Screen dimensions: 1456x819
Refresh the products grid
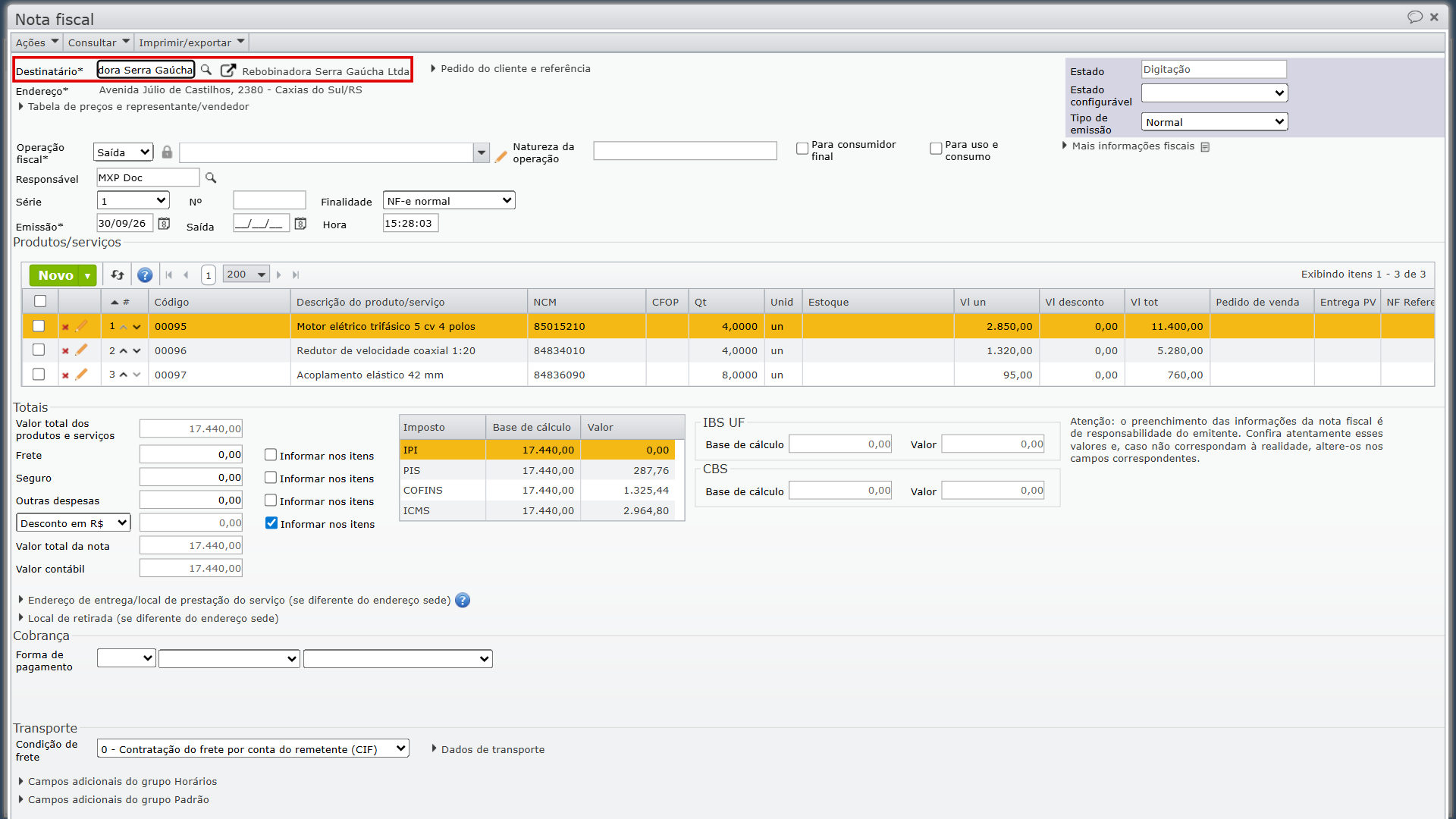click(x=117, y=275)
